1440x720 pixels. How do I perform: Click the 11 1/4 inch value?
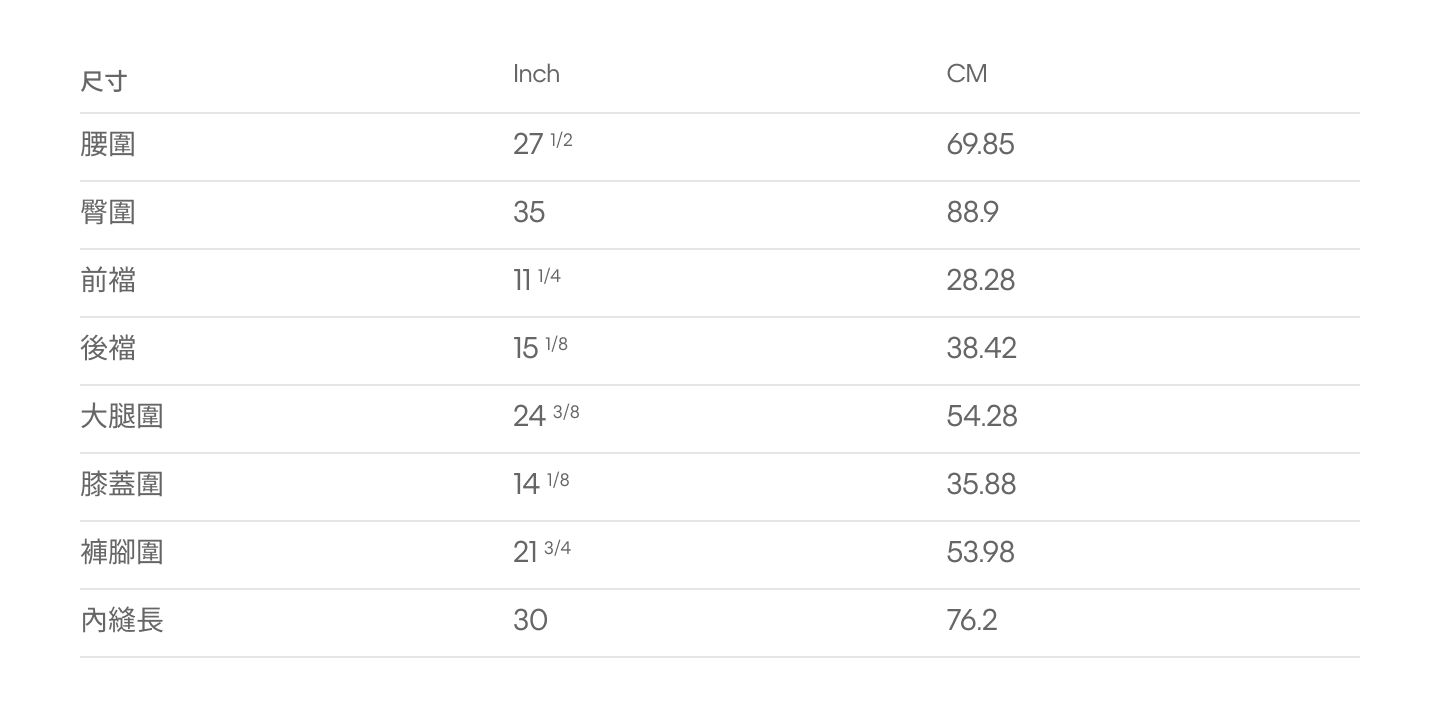click(x=537, y=280)
